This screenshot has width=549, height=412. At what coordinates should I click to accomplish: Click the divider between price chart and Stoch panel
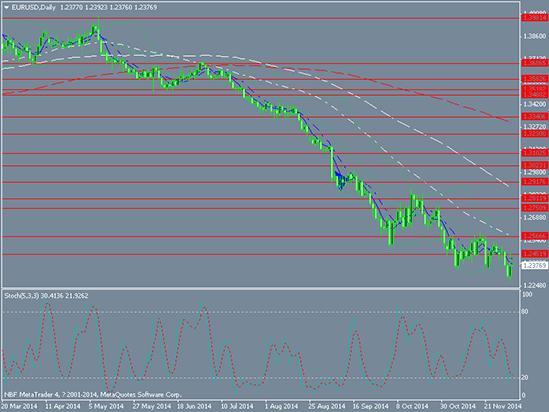[x=260, y=288]
